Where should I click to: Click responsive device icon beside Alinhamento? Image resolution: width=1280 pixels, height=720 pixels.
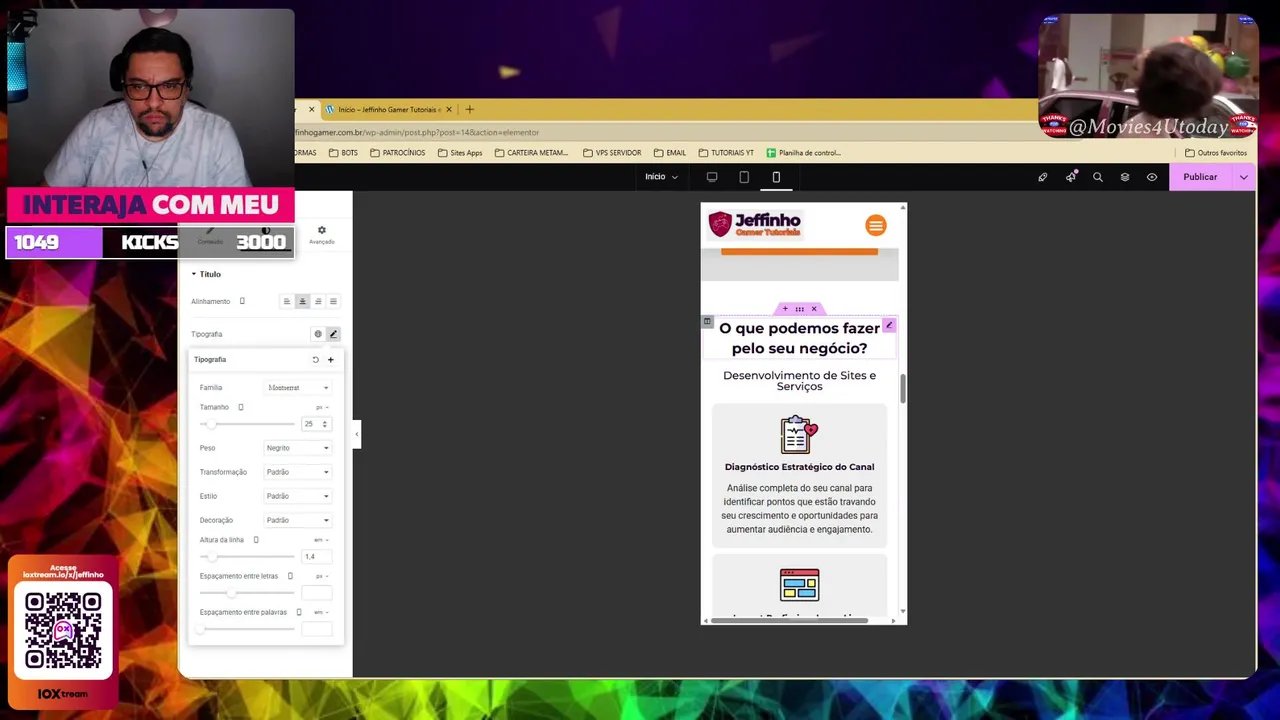pyautogui.click(x=242, y=301)
